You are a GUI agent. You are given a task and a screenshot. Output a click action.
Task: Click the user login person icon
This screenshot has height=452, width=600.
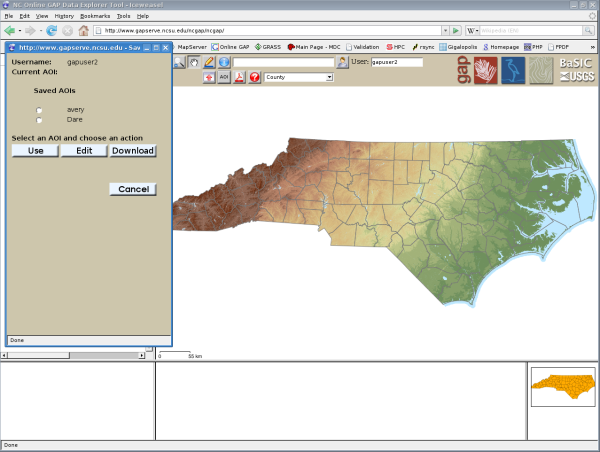click(342, 62)
